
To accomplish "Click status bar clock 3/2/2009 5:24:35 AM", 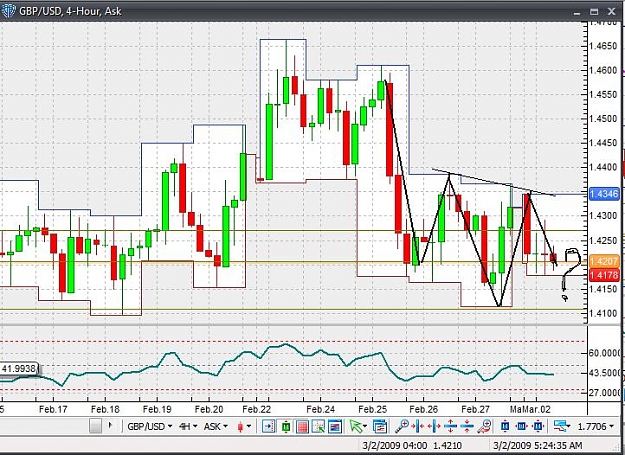I will 538,445.
